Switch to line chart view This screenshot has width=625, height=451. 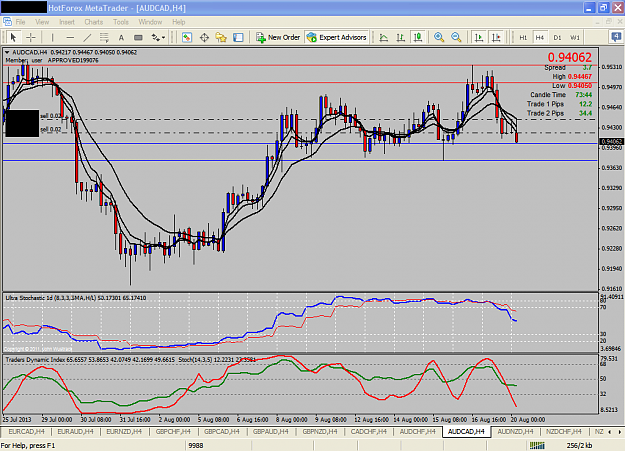(x=384, y=37)
